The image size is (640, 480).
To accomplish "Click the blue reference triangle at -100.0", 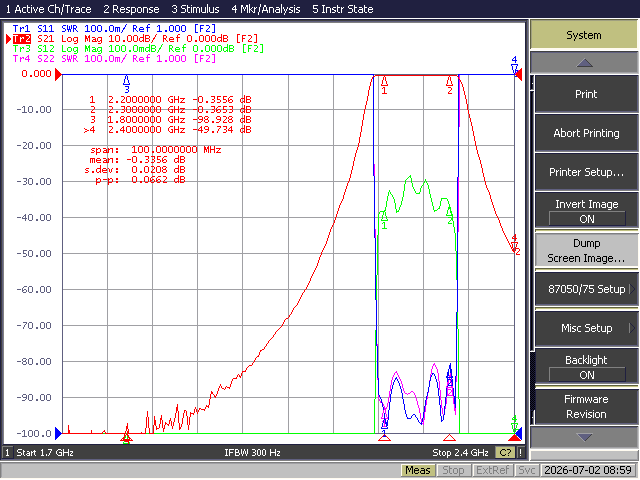I will [x=58, y=433].
